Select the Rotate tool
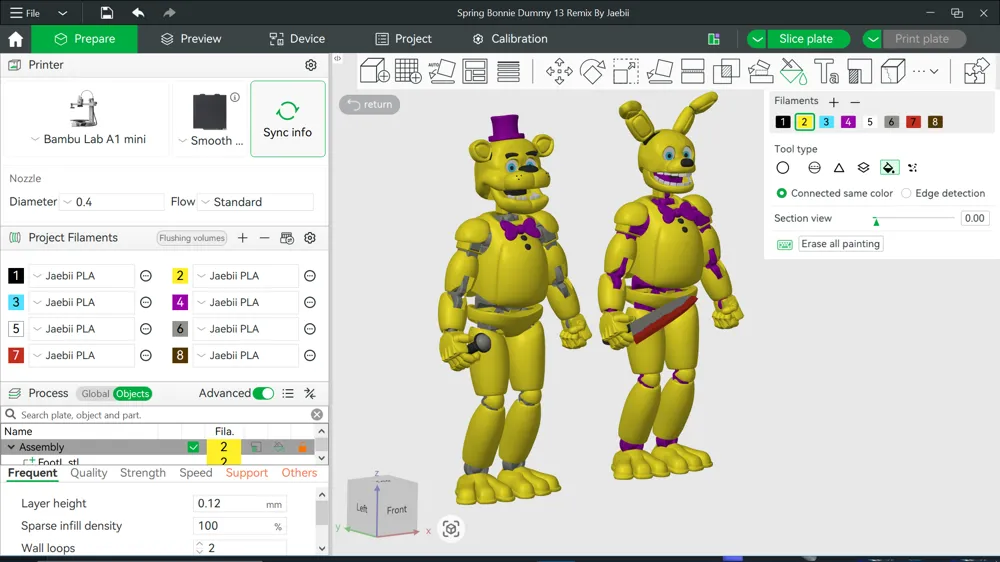Screen dimensions: 1000x562 pos(592,71)
